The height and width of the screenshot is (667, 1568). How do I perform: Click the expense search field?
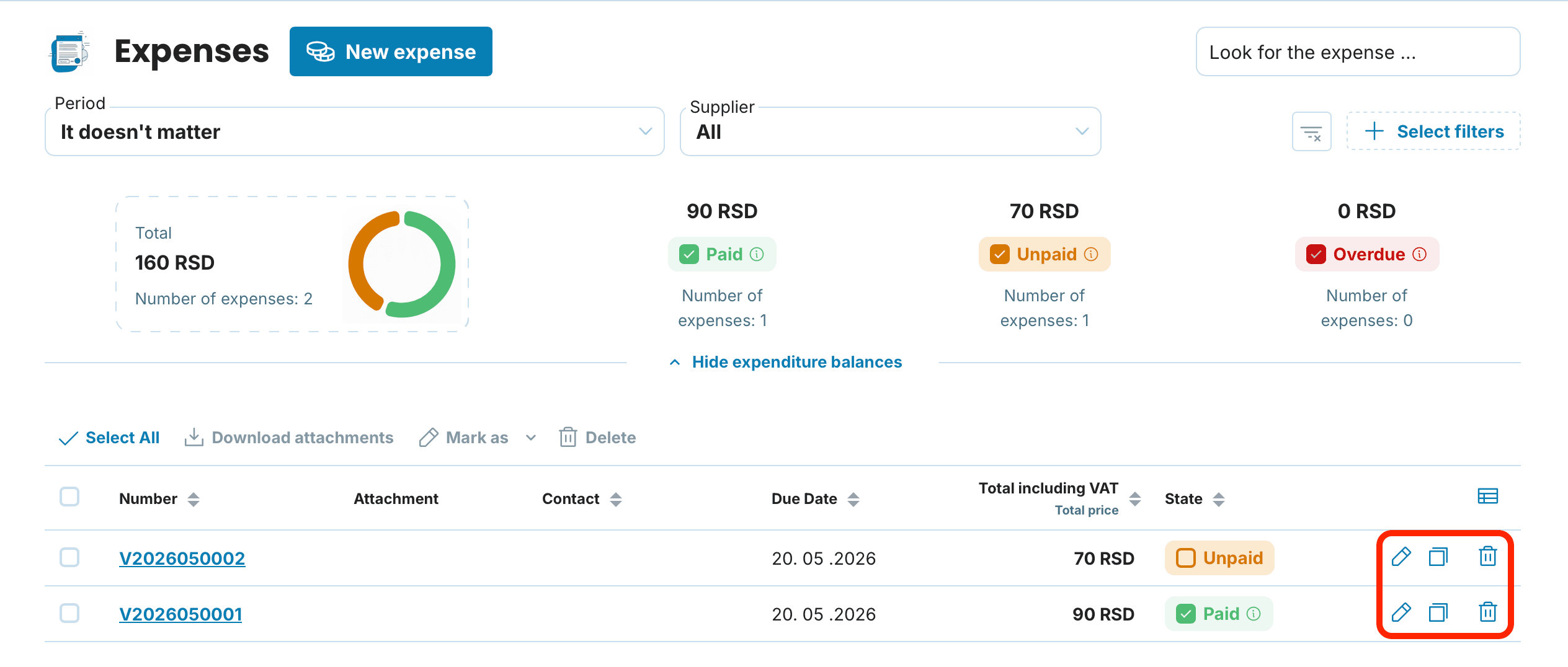[x=1358, y=51]
